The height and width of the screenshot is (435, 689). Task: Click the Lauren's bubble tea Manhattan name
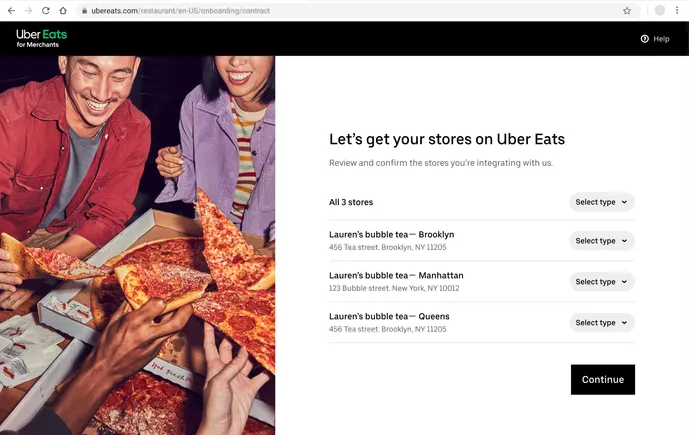point(396,275)
